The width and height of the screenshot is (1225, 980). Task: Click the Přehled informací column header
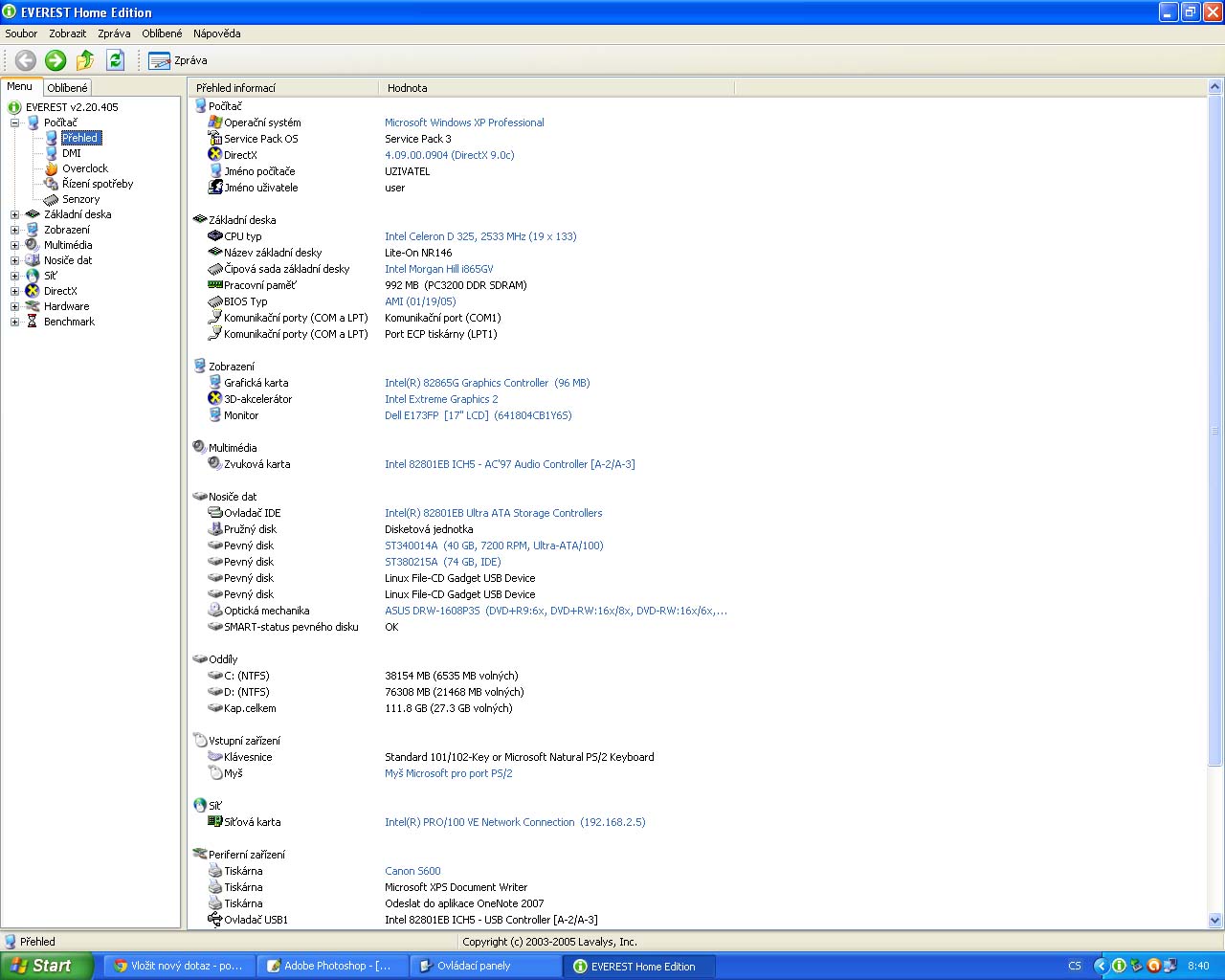click(283, 88)
